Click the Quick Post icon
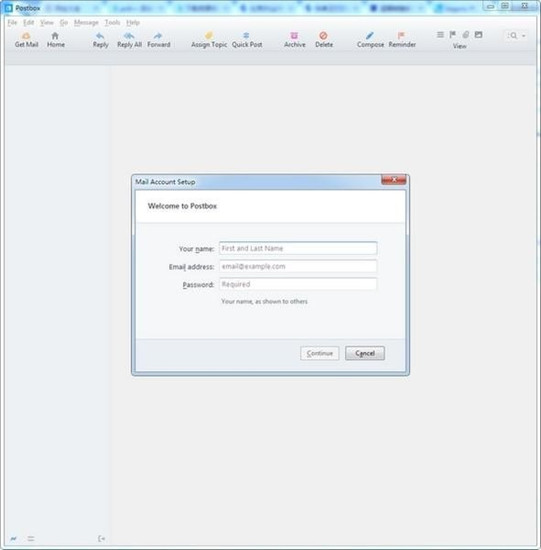Screen dimensions: 541x550 [x=246, y=35]
